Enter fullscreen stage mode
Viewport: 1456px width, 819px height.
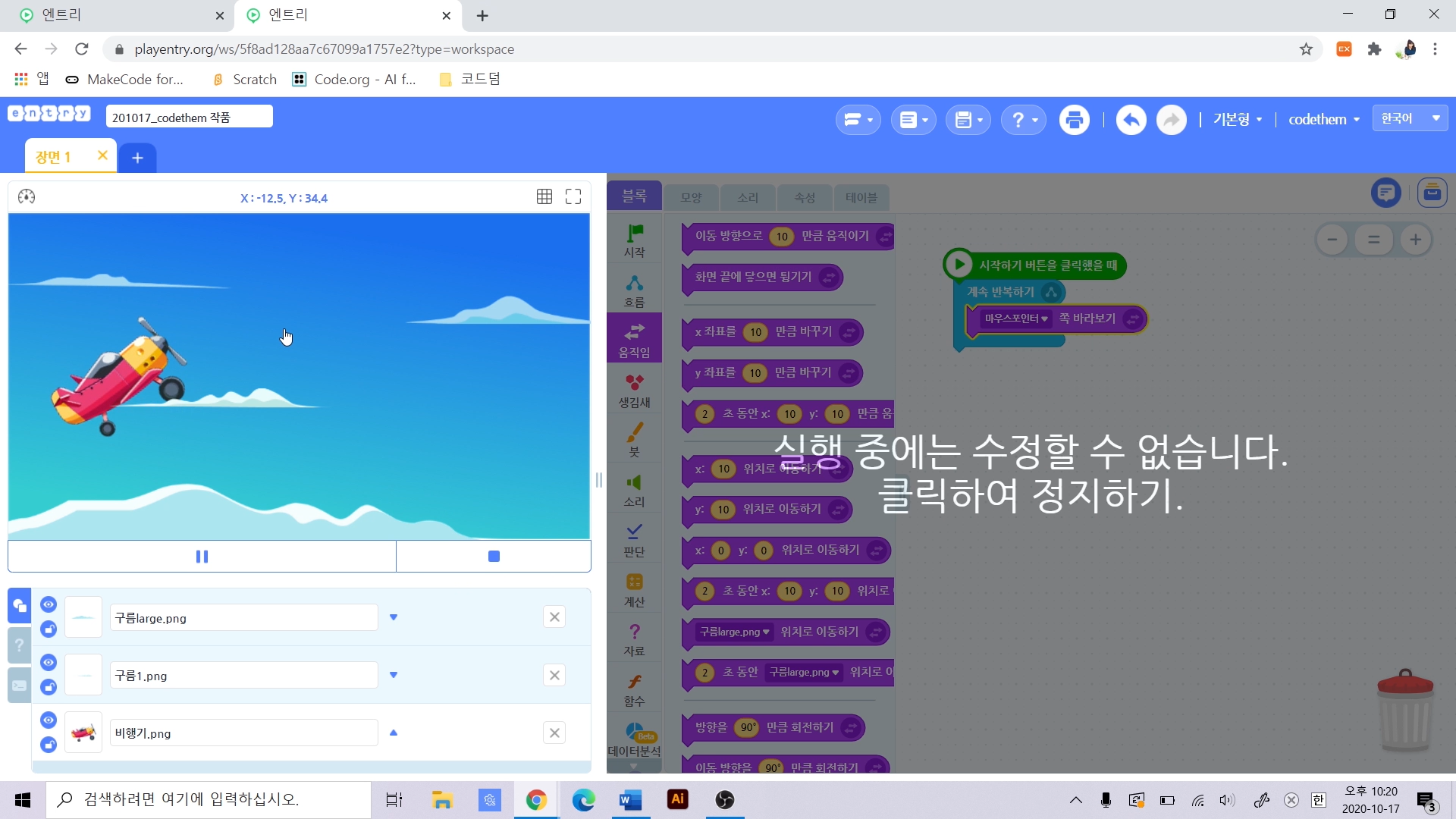573,197
